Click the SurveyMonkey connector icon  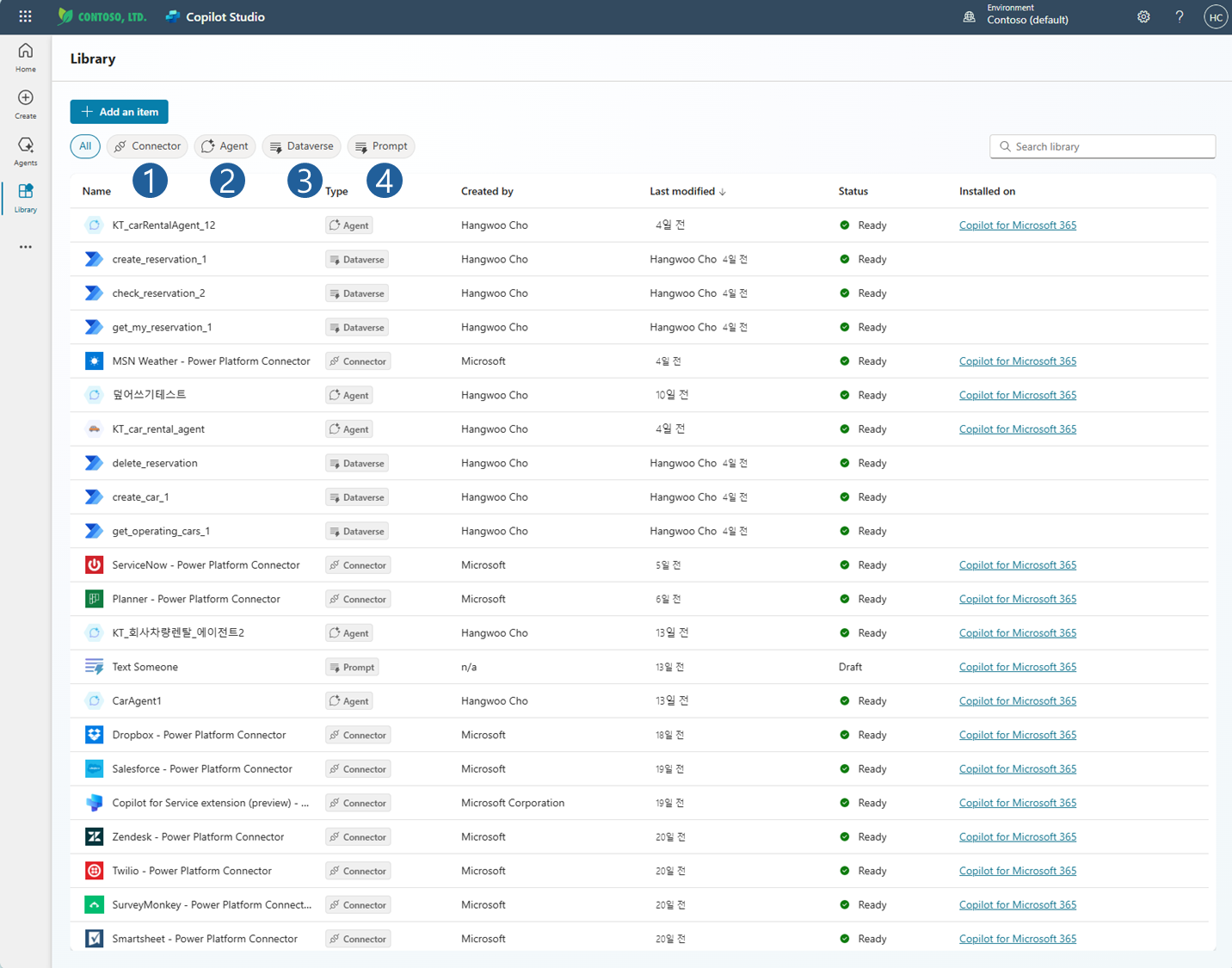94,905
